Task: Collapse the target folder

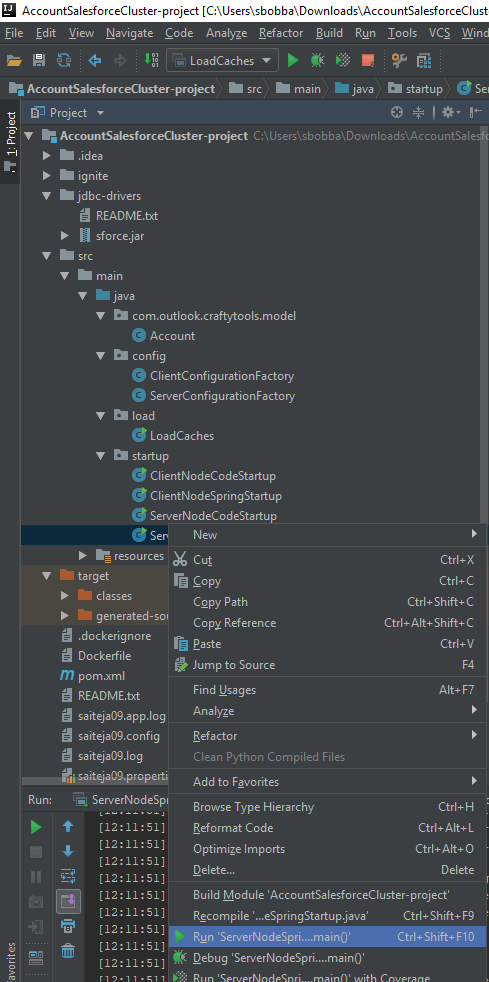Action: 46,576
